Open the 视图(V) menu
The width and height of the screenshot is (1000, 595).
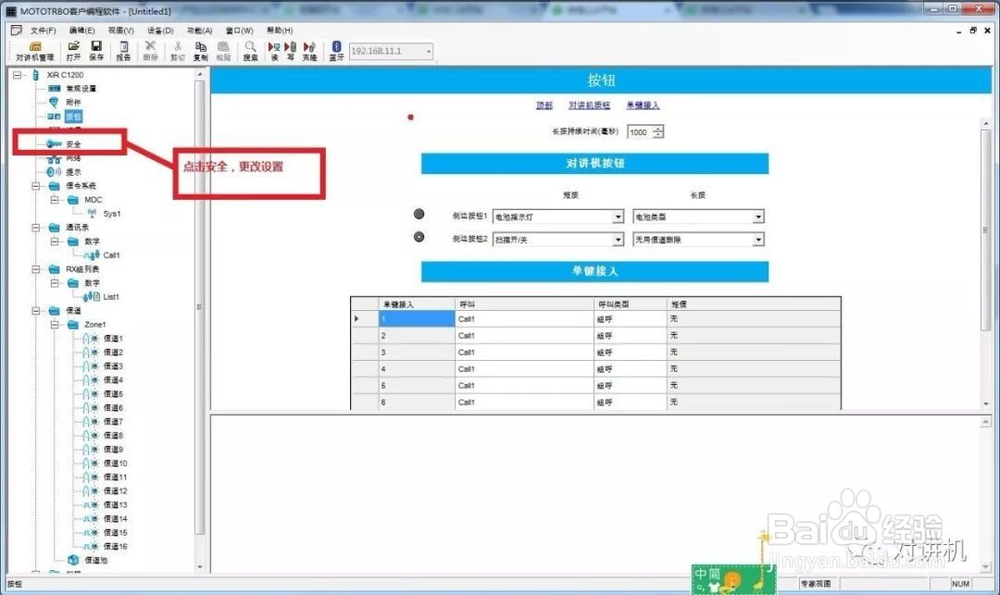[121, 31]
